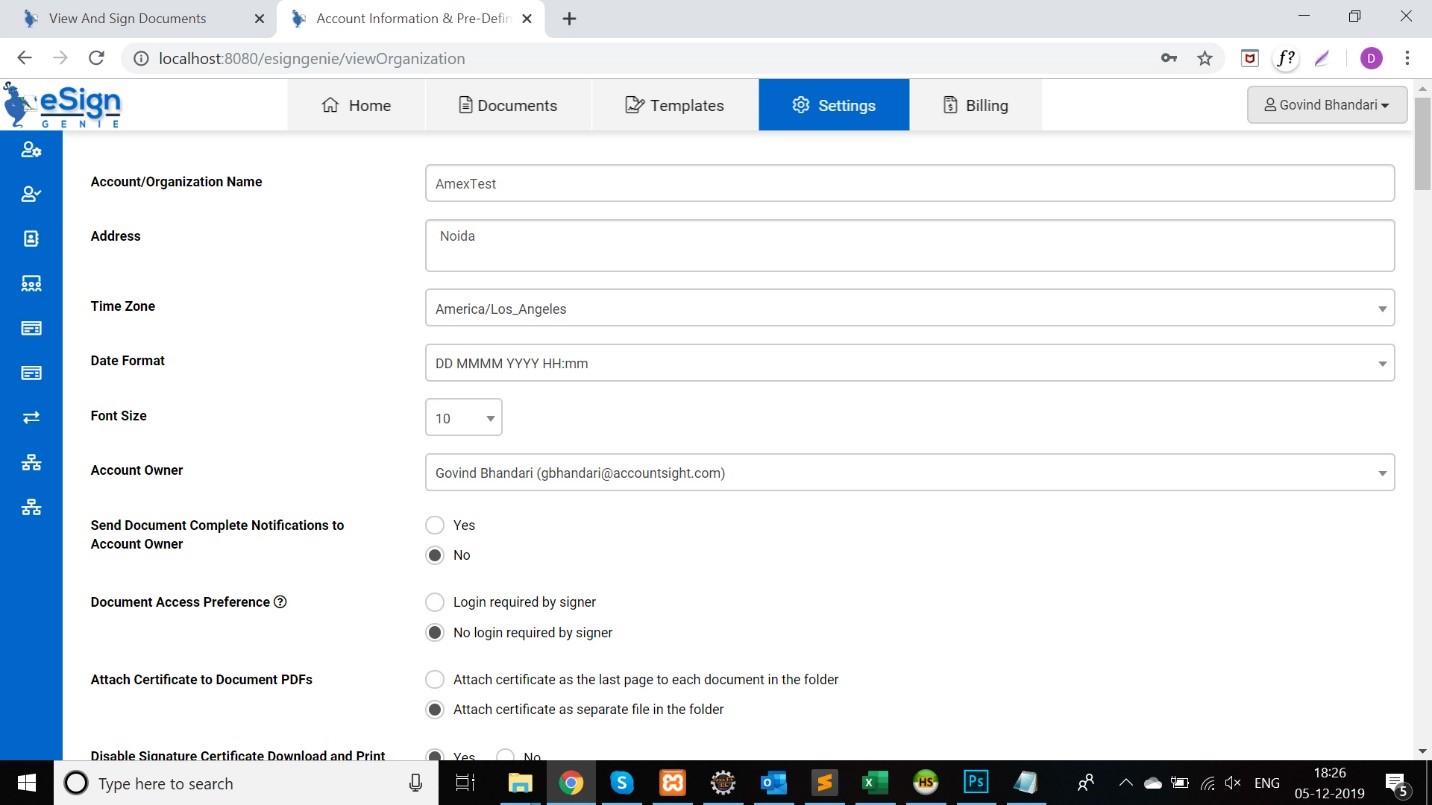Select login required by signer option

click(435, 602)
